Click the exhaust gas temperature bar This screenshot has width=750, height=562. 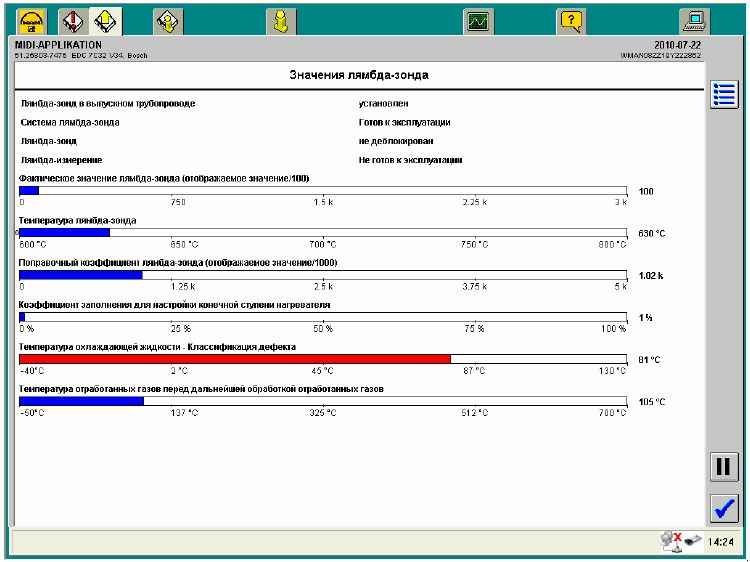pos(81,401)
